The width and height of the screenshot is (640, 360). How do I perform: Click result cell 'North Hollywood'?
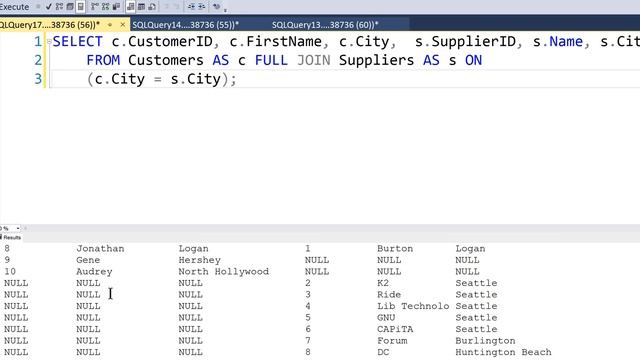(224, 271)
